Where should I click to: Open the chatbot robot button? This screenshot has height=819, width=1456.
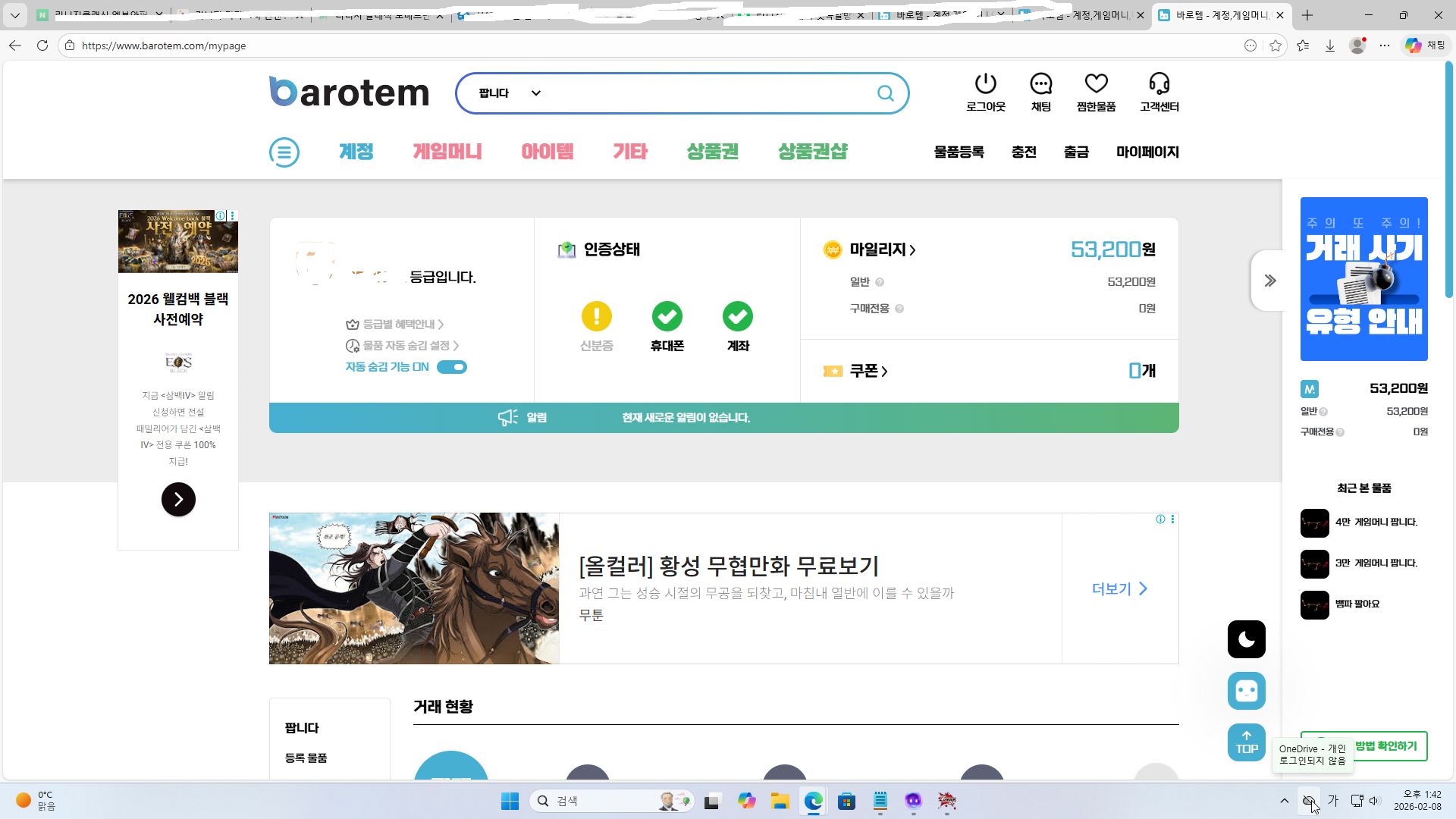point(1247,691)
